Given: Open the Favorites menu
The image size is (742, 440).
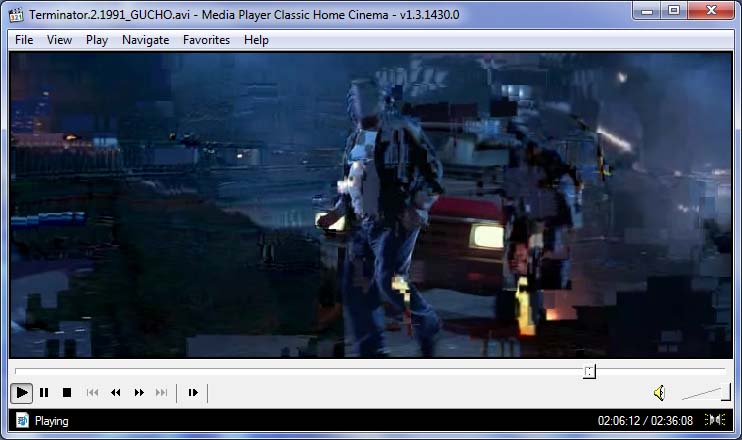Looking at the screenshot, I should [206, 40].
